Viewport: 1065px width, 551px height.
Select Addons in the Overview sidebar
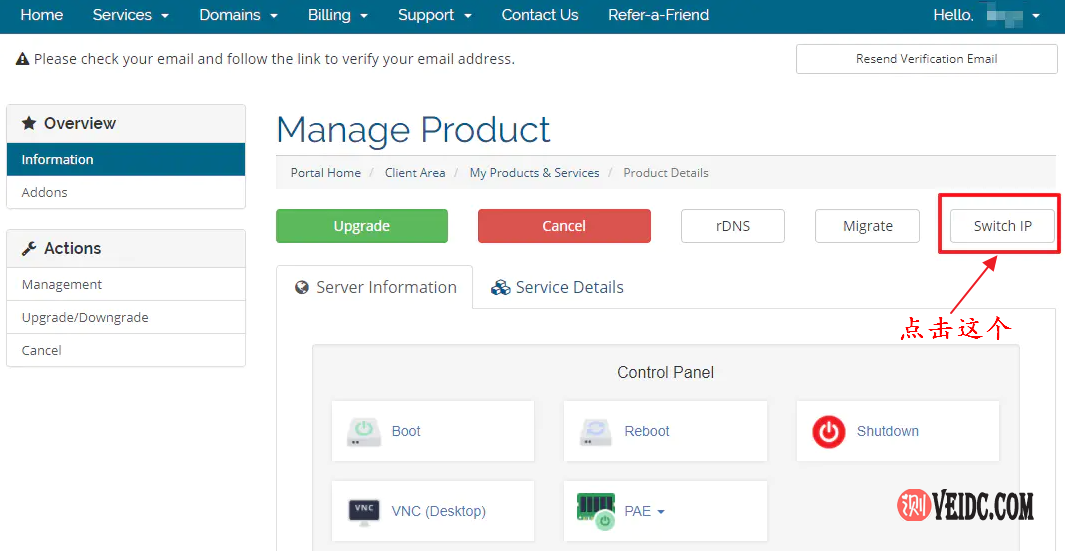pos(45,192)
